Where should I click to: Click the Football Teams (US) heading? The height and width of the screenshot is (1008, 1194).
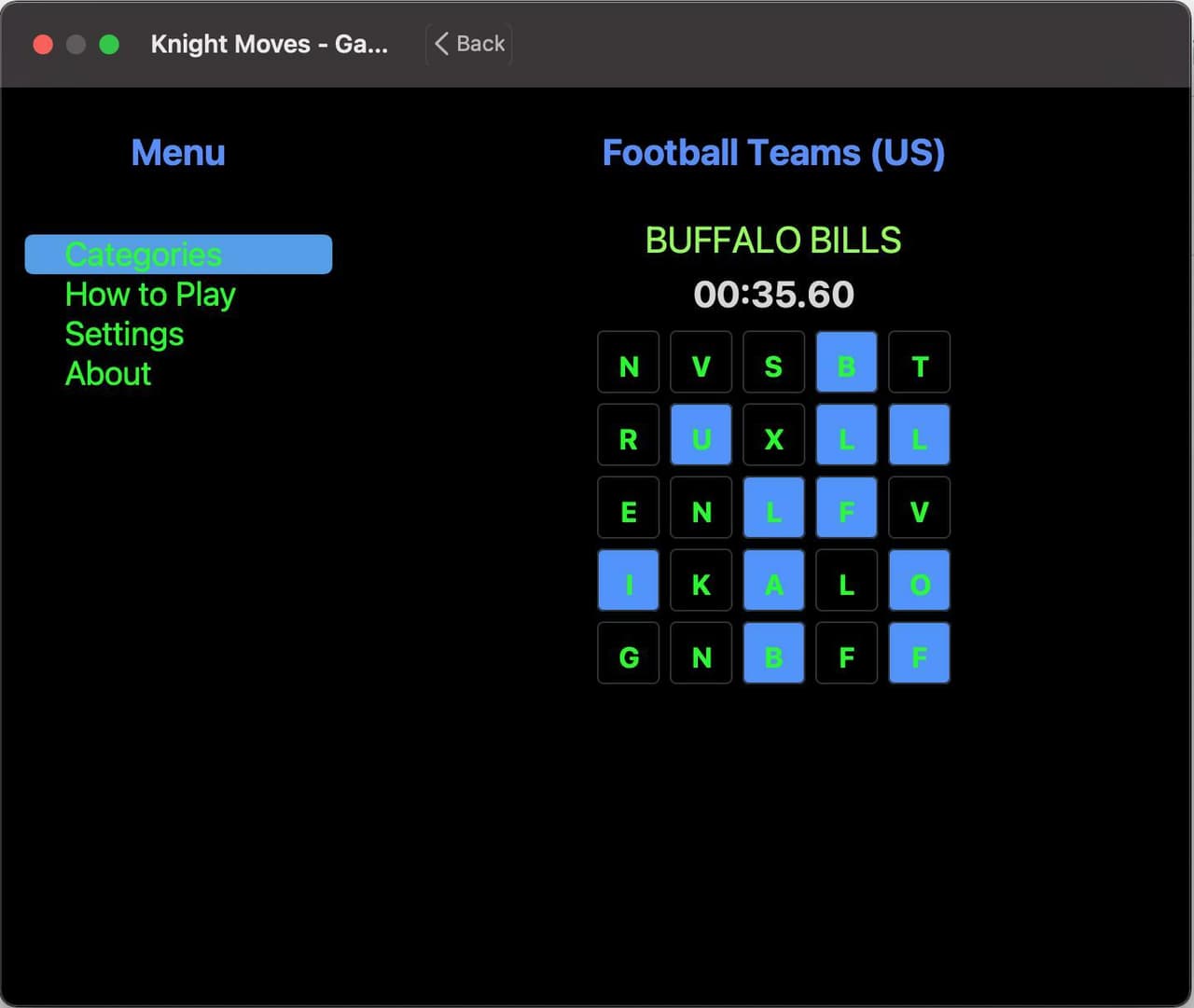(773, 153)
